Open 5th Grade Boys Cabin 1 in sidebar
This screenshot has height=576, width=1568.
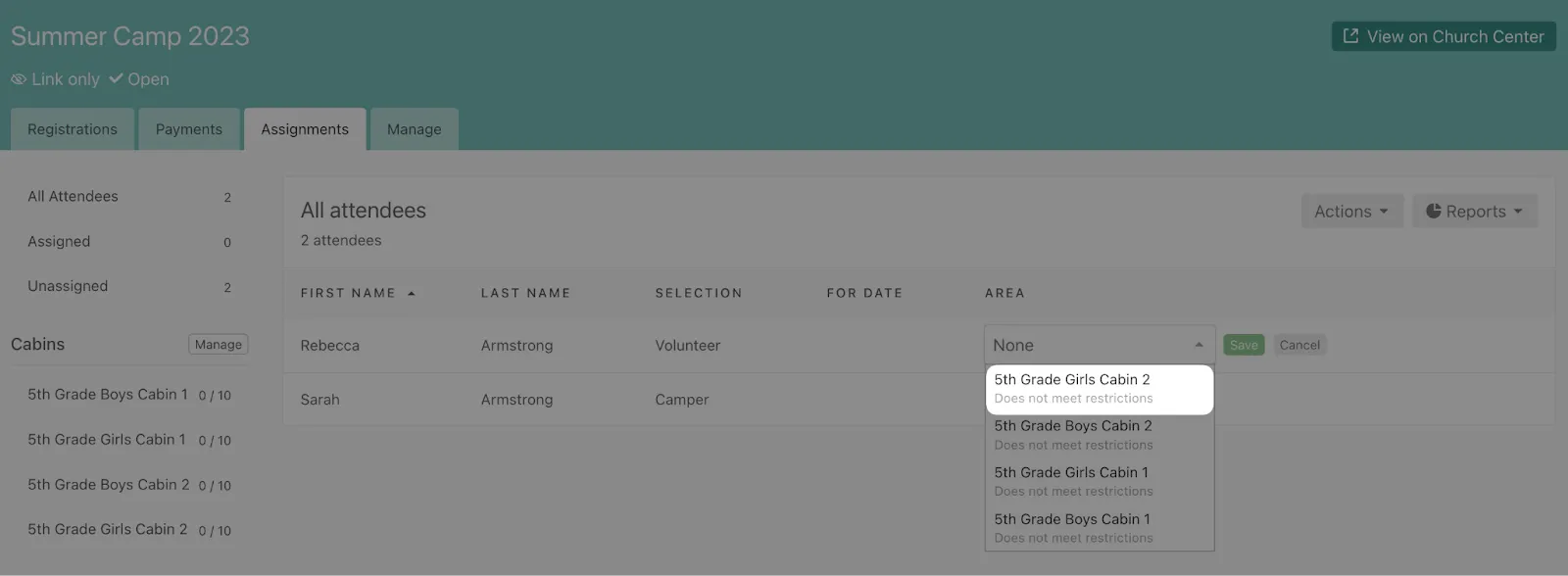[108, 395]
